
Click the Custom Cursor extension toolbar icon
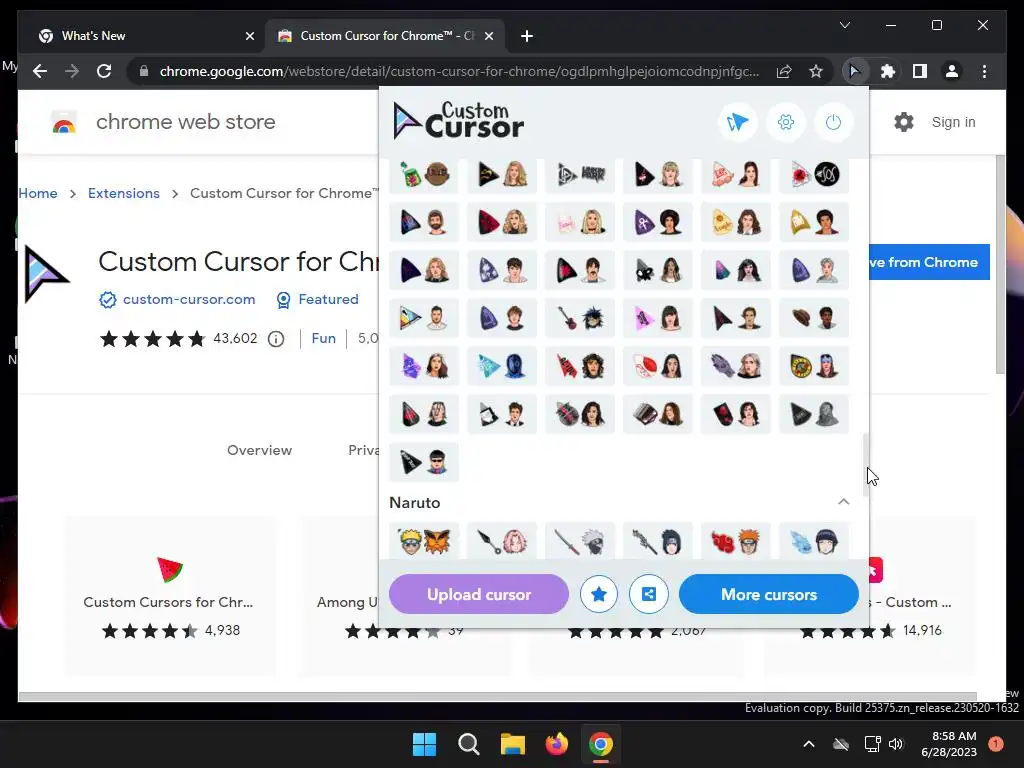pyautogui.click(x=854, y=71)
